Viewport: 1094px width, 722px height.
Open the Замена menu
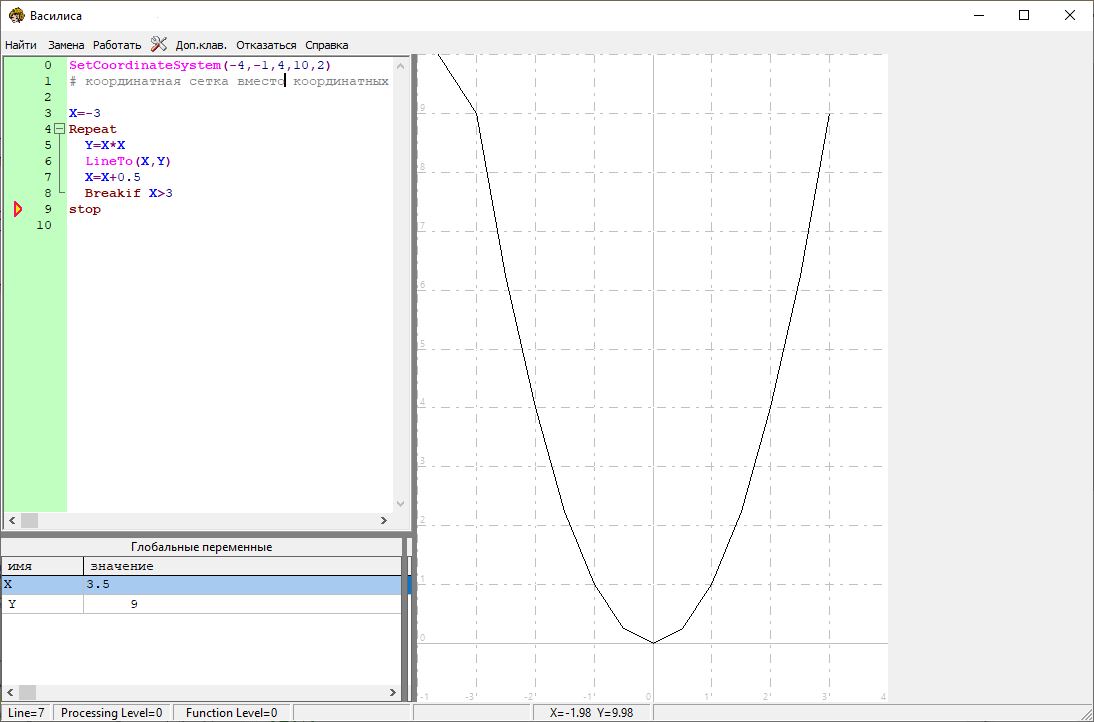coord(66,45)
